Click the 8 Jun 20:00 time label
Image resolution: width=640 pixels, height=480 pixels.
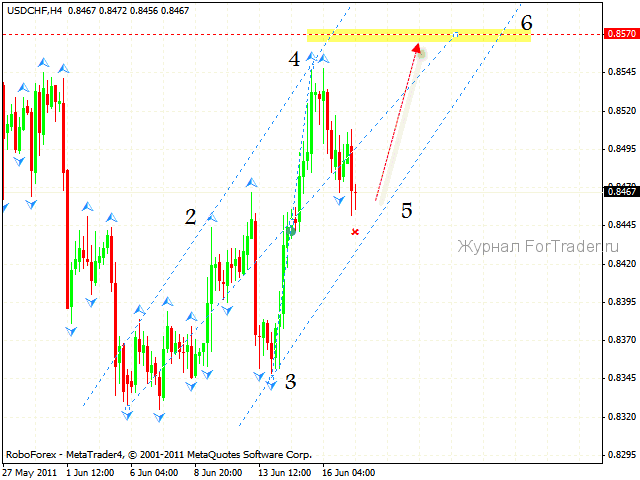[x=218, y=473]
